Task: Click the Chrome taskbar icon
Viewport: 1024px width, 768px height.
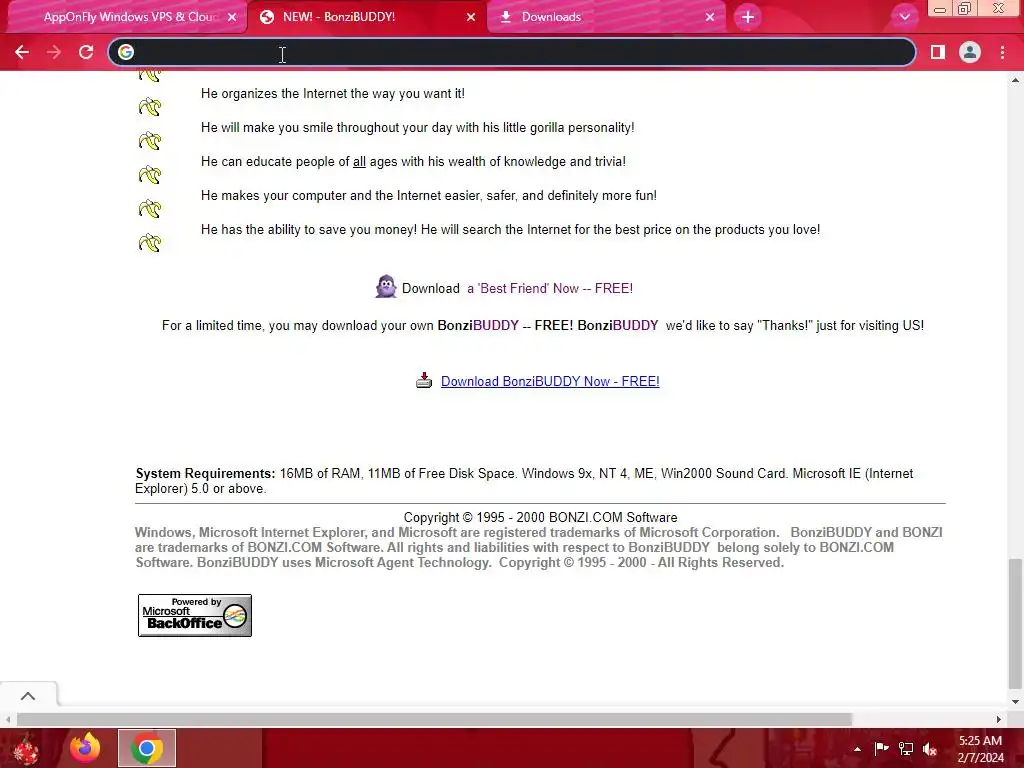Action: pyautogui.click(x=147, y=748)
